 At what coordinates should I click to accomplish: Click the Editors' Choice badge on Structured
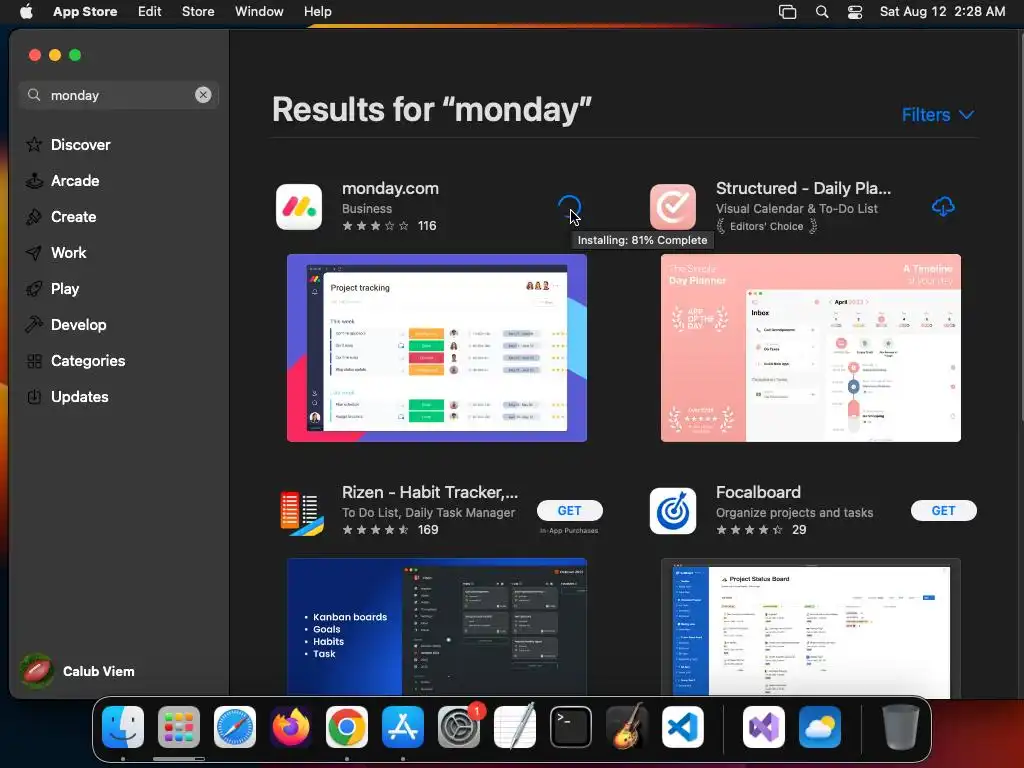tap(767, 226)
